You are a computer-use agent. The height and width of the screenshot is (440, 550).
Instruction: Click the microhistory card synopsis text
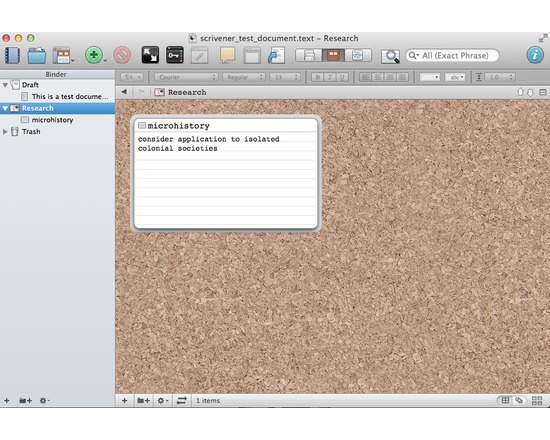coord(209,144)
